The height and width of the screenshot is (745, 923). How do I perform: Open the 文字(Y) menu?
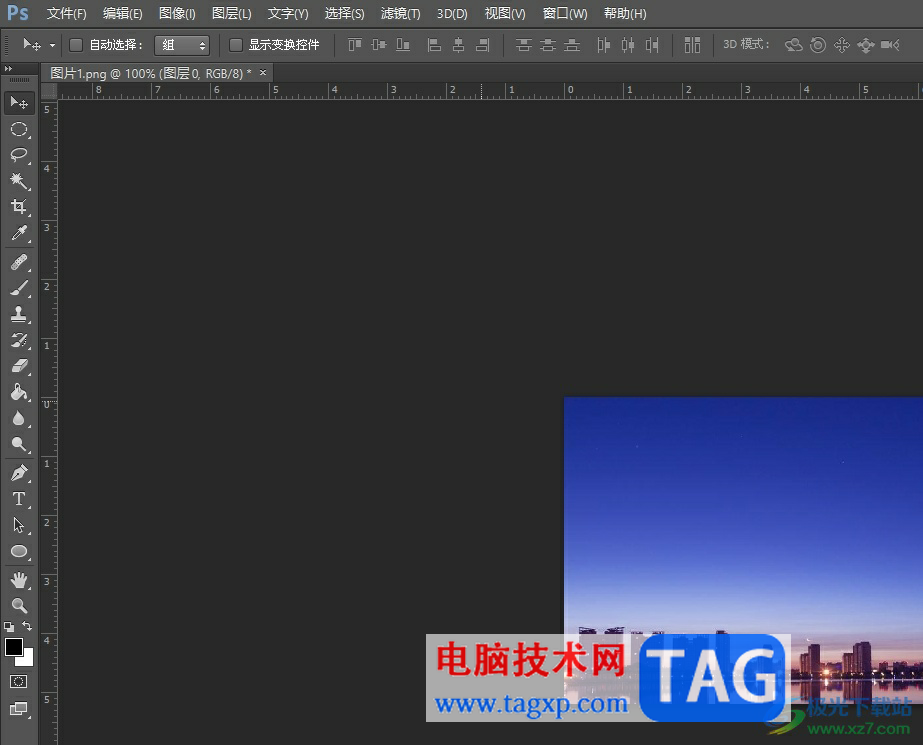(288, 14)
